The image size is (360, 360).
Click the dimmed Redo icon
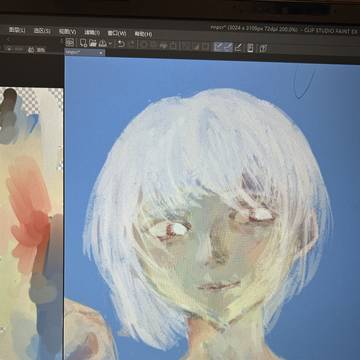click(132, 44)
